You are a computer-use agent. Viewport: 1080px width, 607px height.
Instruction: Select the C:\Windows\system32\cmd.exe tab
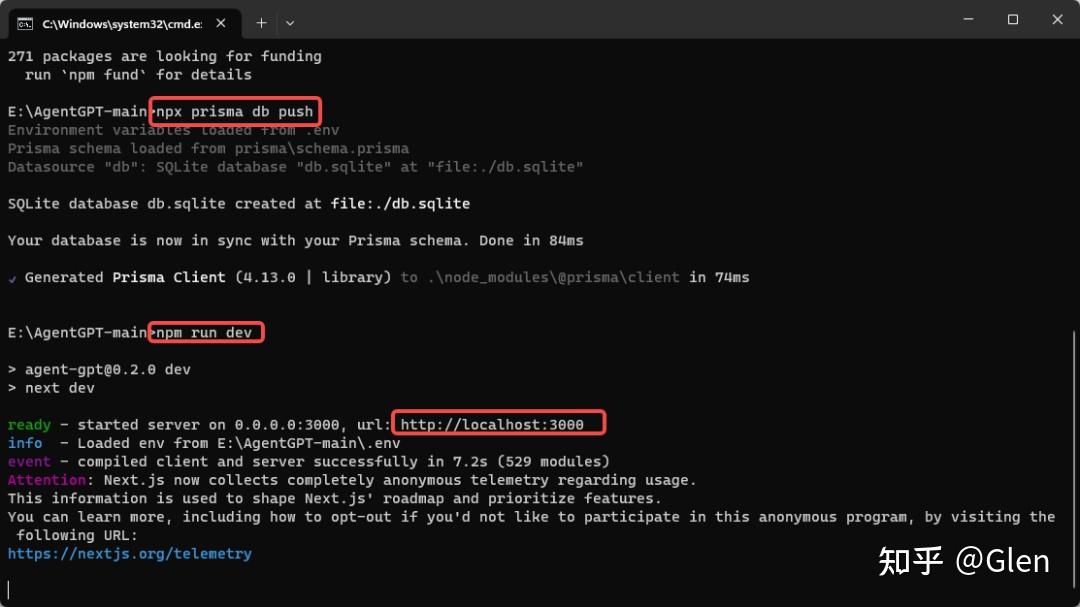click(x=125, y=24)
